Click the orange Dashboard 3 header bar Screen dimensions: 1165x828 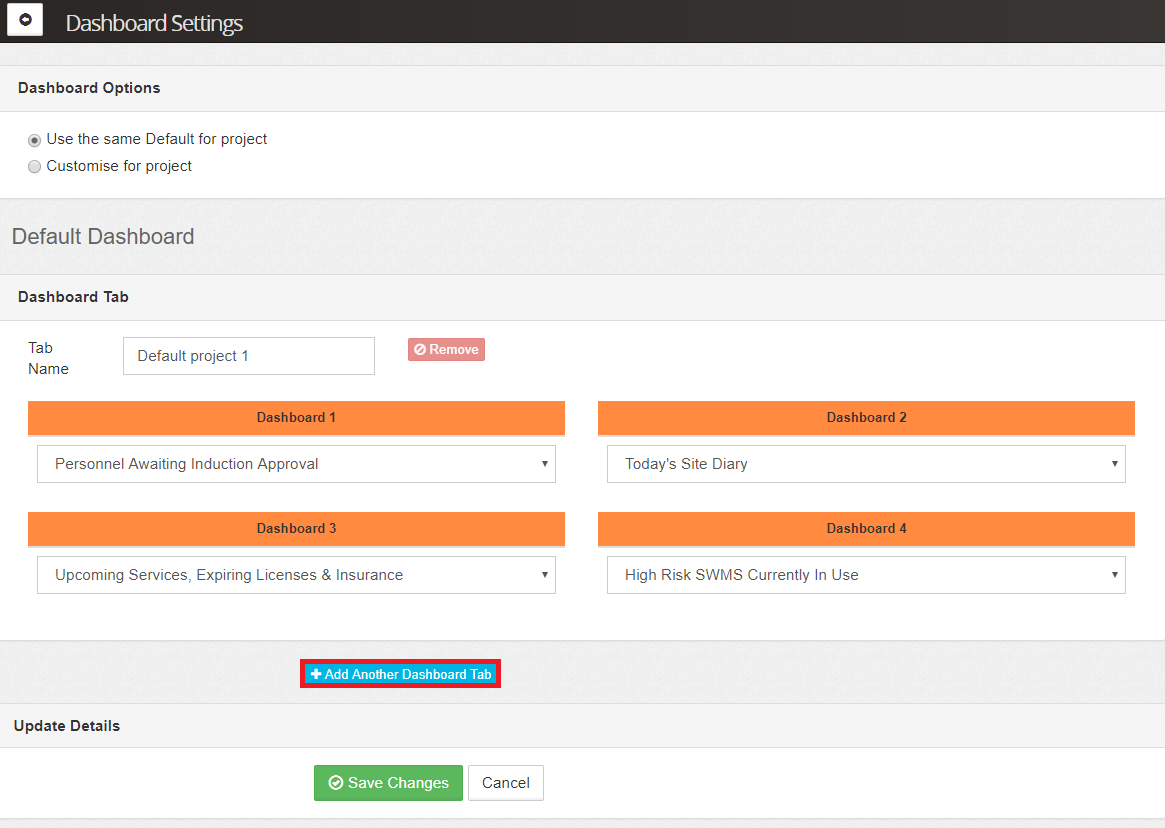(296, 529)
